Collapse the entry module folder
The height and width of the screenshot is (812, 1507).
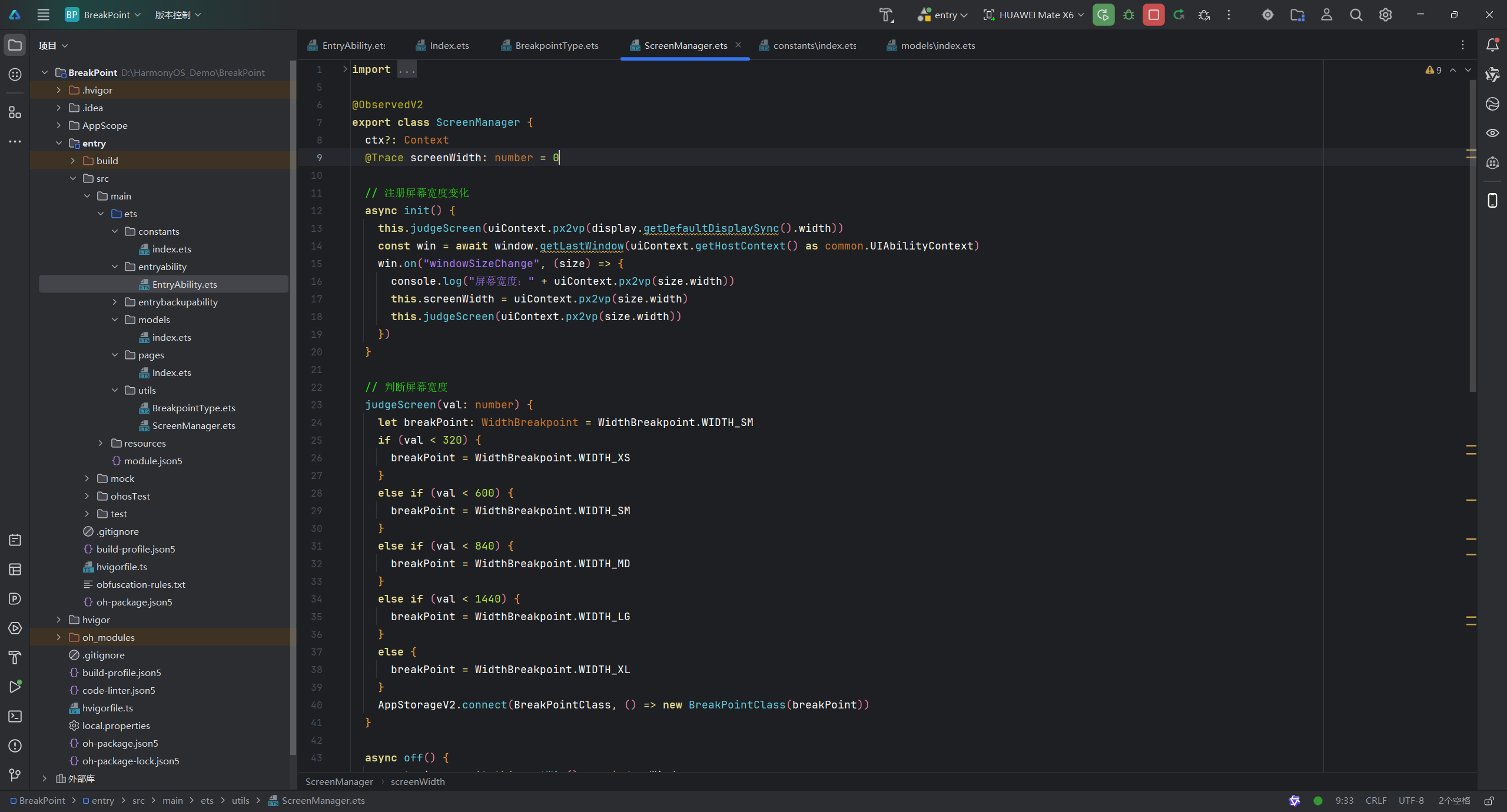(58, 143)
